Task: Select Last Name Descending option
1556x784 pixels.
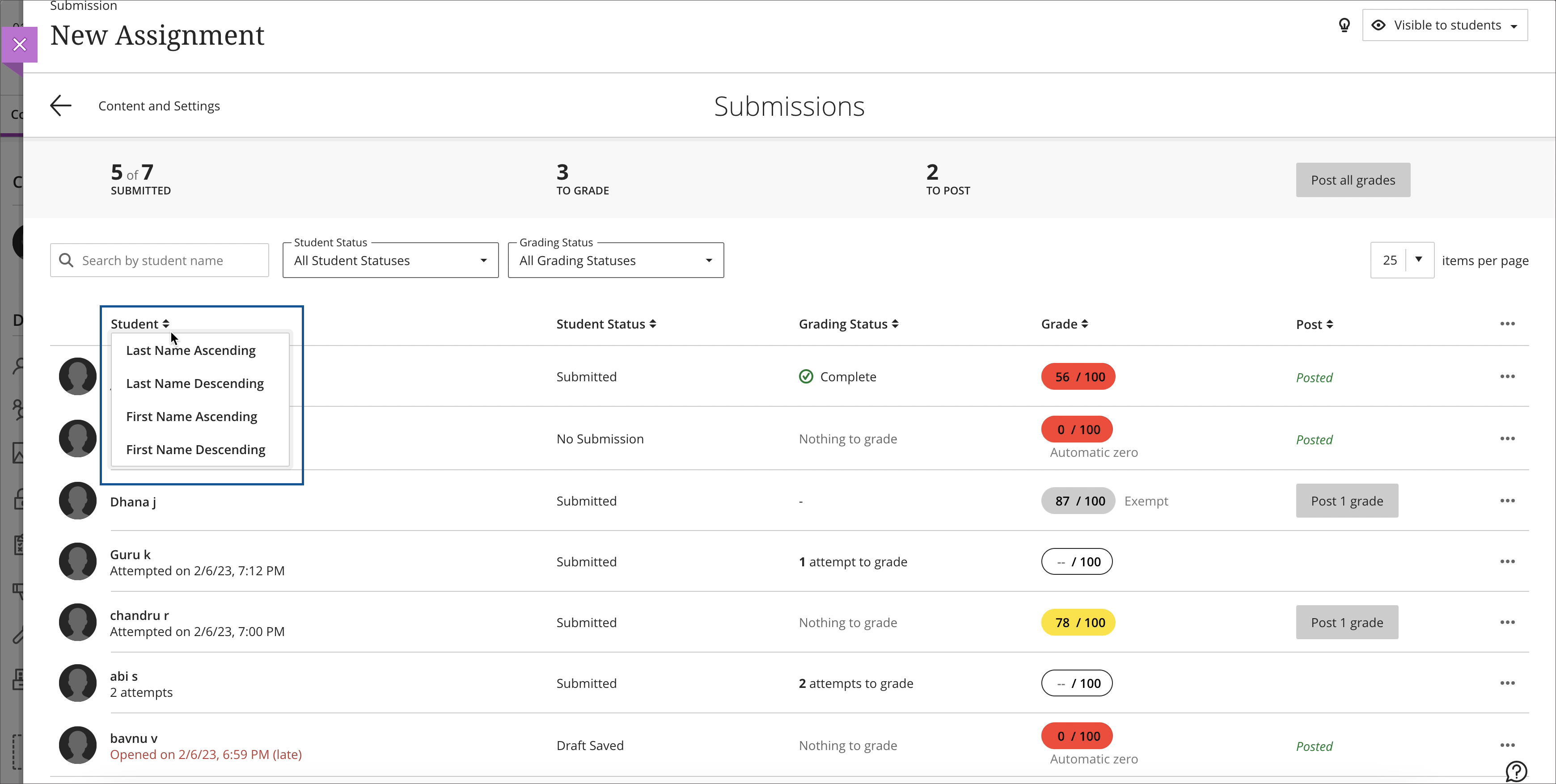Action: [x=194, y=384]
